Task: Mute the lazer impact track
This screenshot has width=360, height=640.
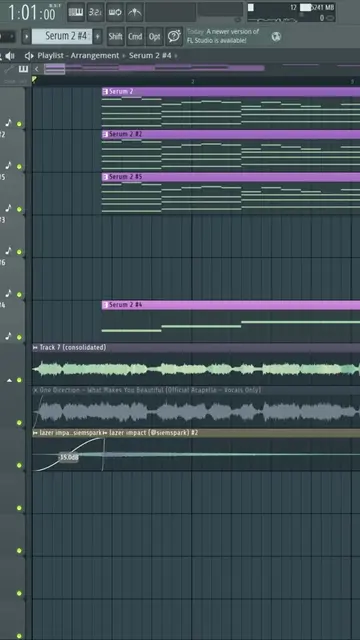Action: pos(19,465)
